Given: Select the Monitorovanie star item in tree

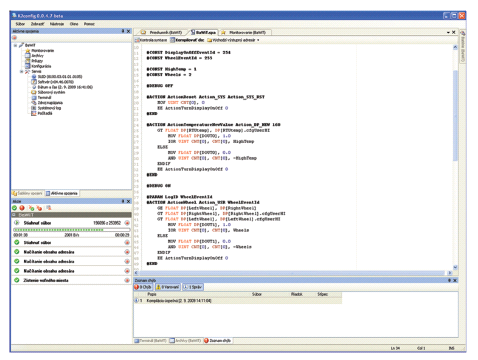Looking at the screenshot, I should (x=39, y=51).
